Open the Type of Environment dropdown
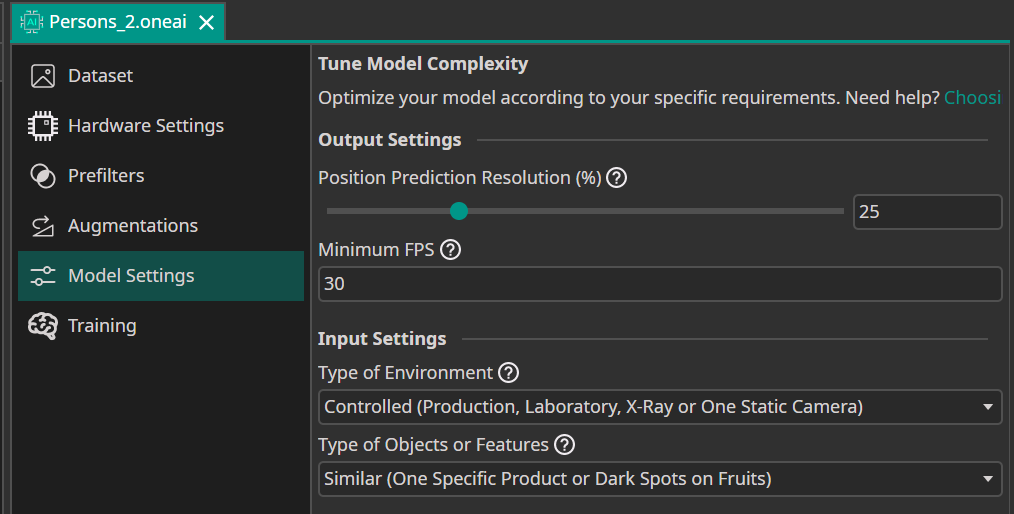 (660, 407)
